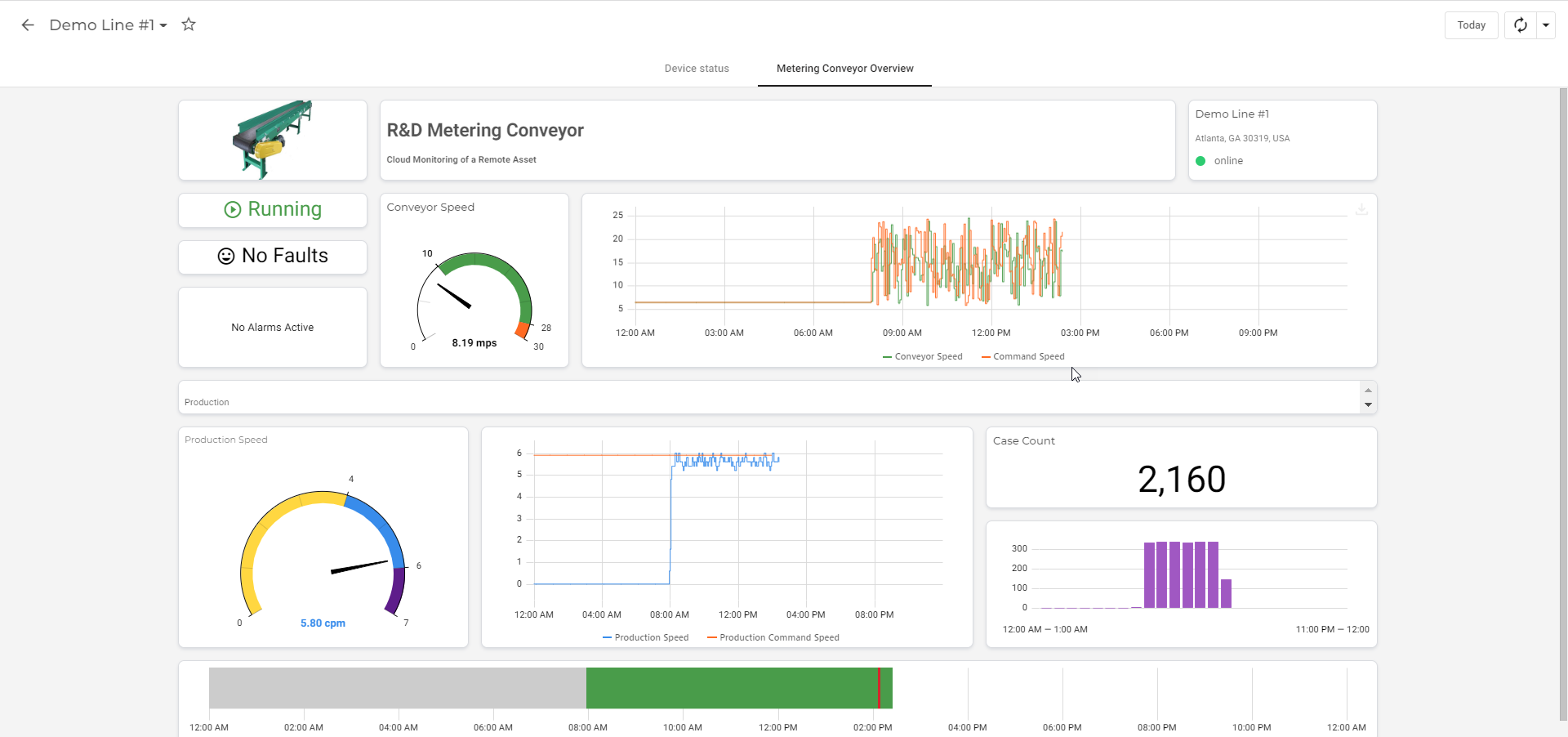Viewport: 1568px width, 737px height.
Task: Click the page vertical scrollbar
Action: (1563, 404)
